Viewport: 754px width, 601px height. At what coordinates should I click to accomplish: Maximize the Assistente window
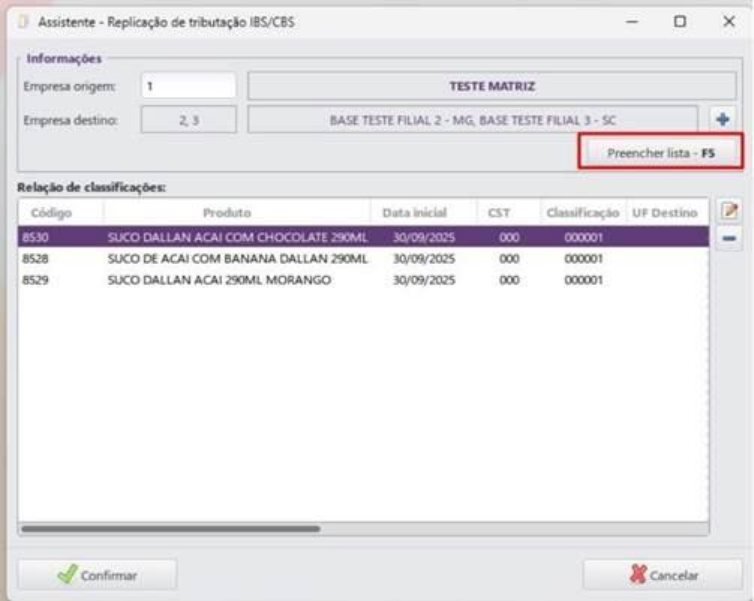click(680, 22)
